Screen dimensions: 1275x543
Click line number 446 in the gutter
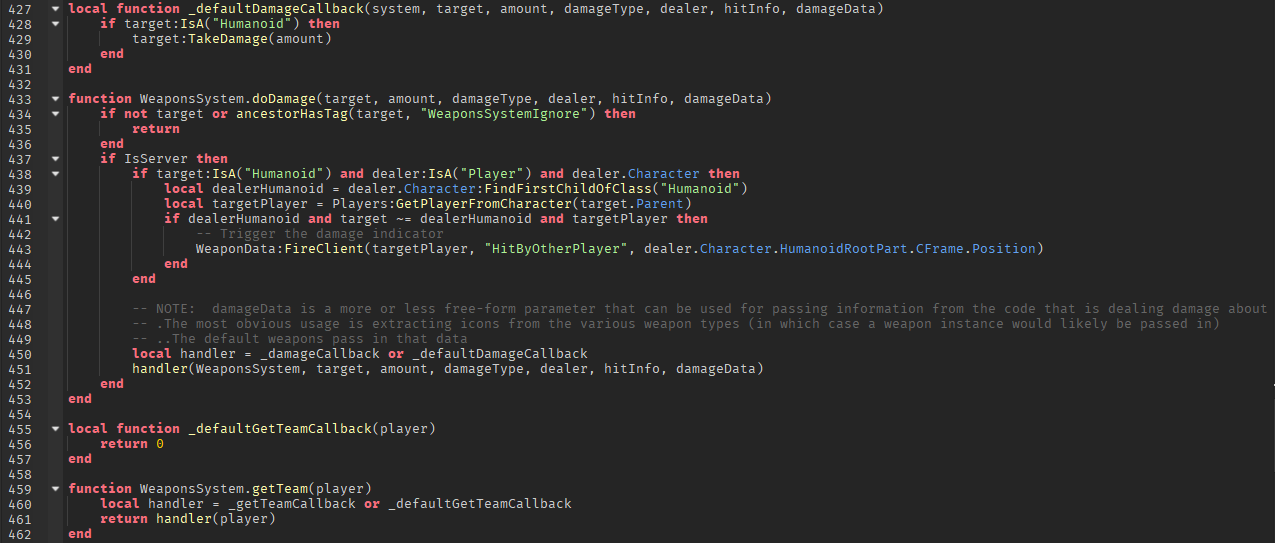(x=21, y=293)
